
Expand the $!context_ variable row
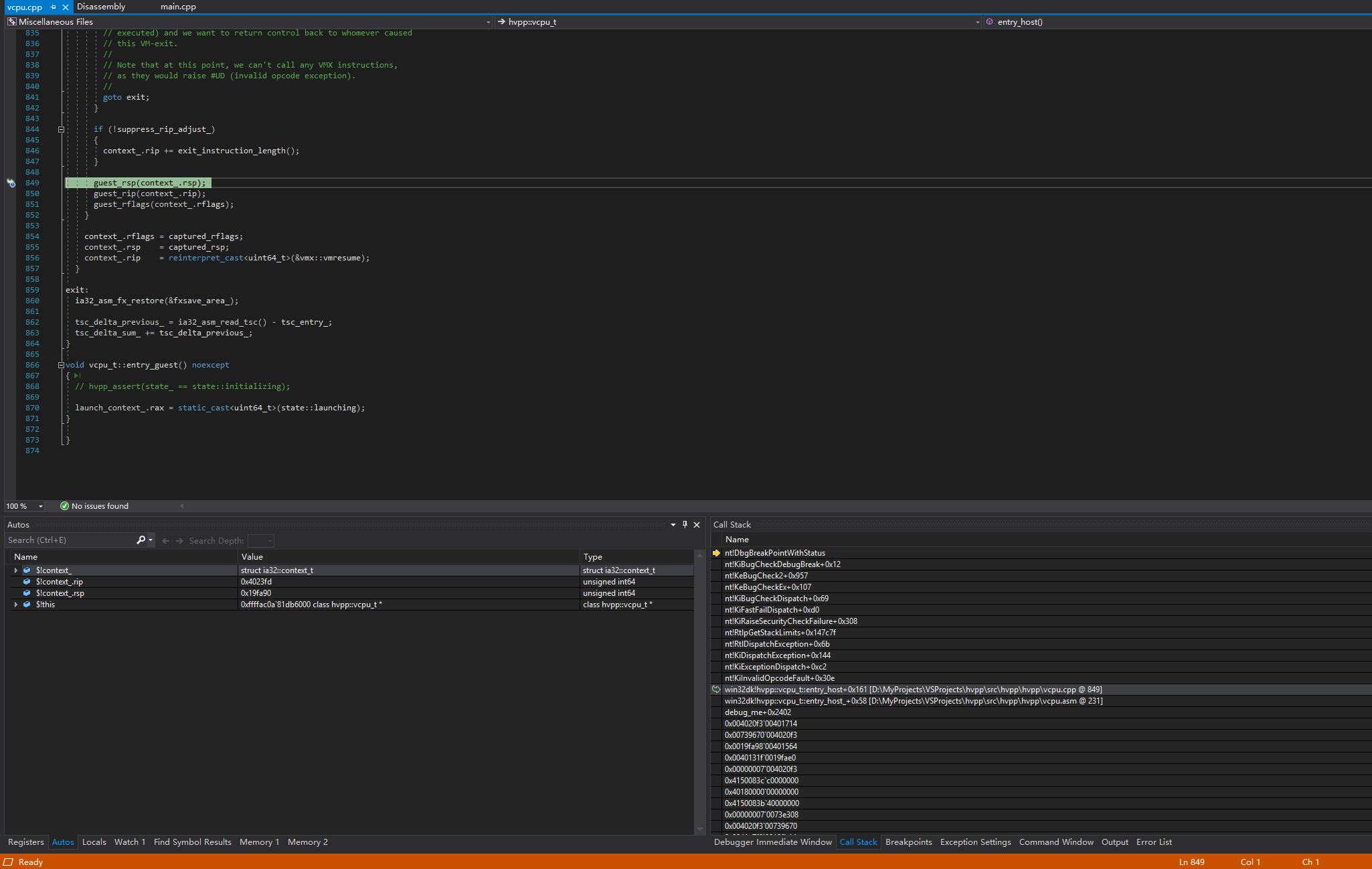15,570
